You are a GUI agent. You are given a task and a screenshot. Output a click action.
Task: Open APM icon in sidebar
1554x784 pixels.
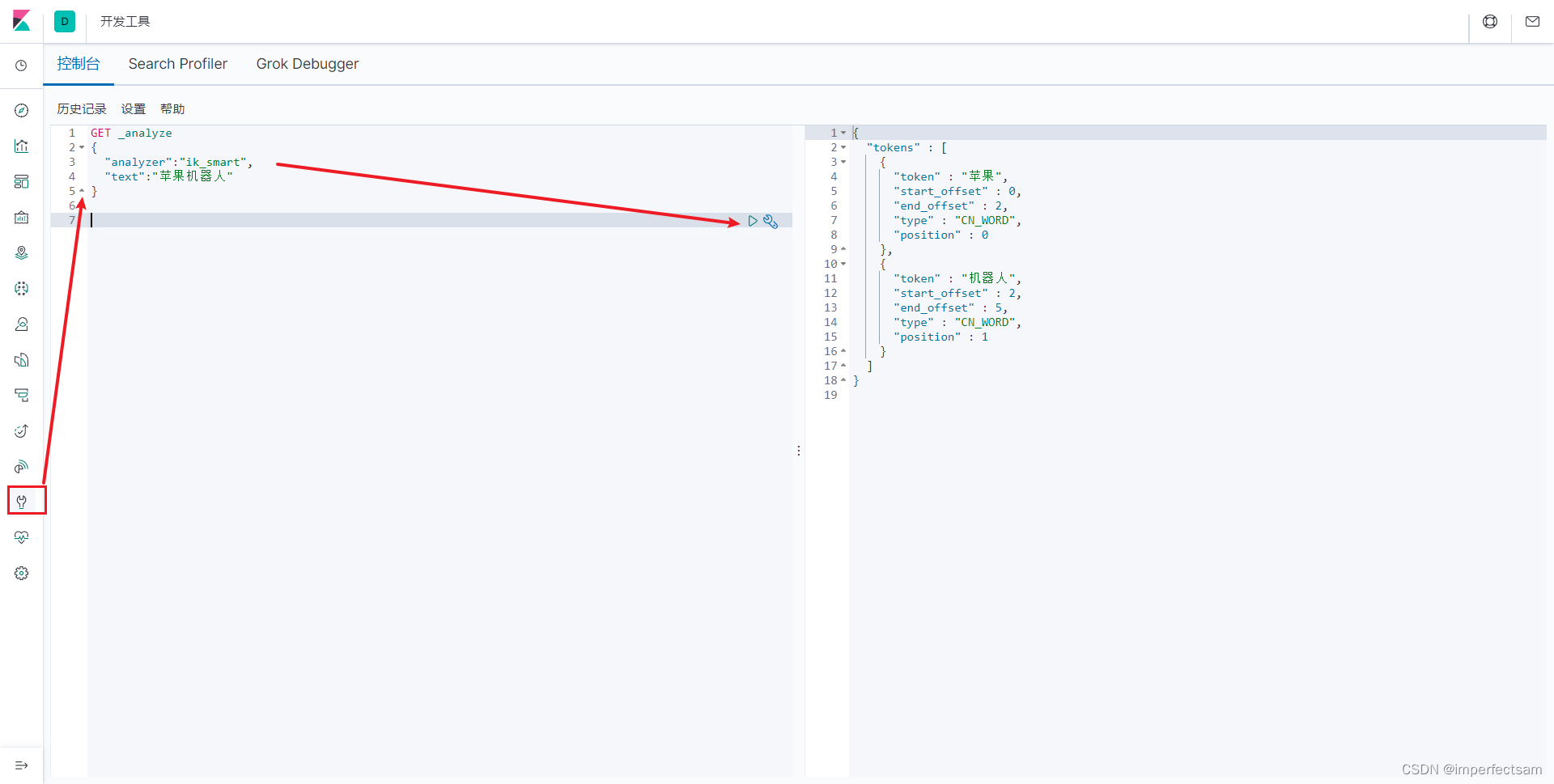[x=22, y=396]
